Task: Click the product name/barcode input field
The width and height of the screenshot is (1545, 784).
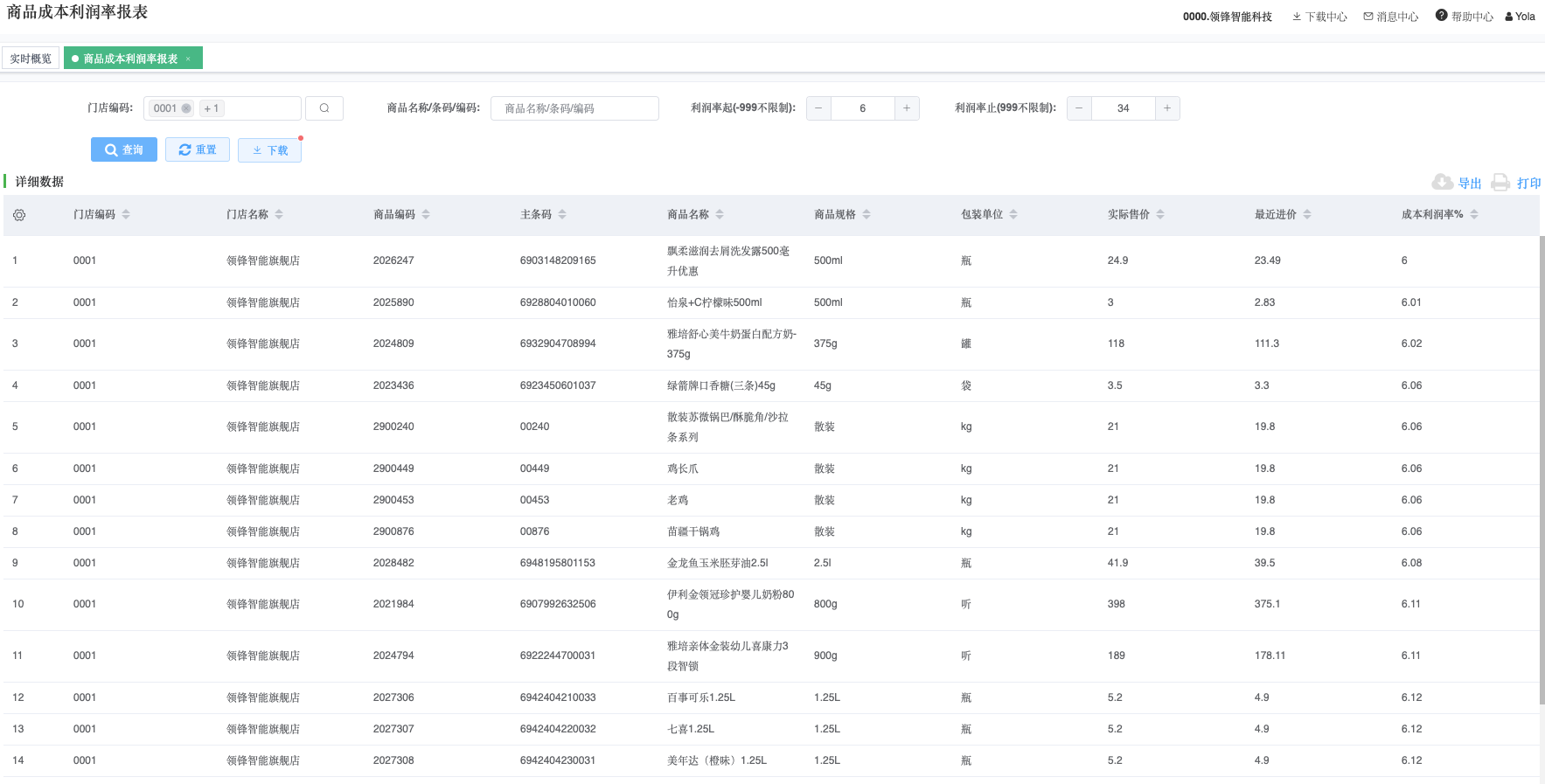Action: pyautogui.click(x=574, y=108)
